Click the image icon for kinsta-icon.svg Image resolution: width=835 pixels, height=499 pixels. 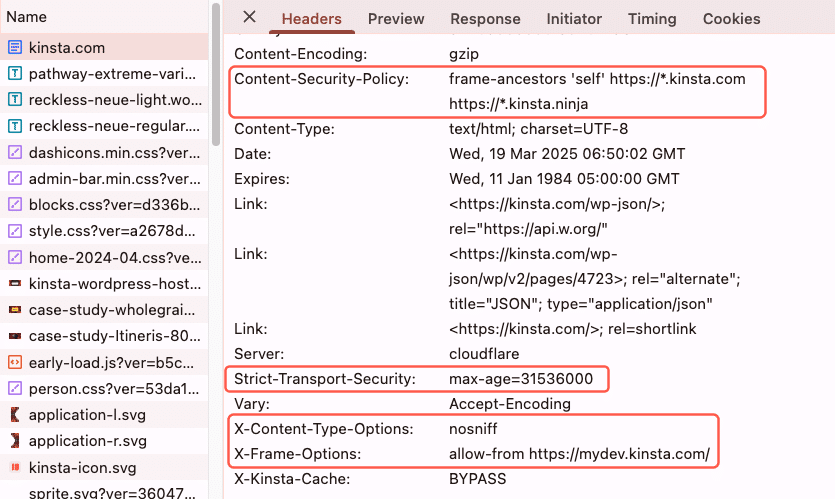click(15, 467)
